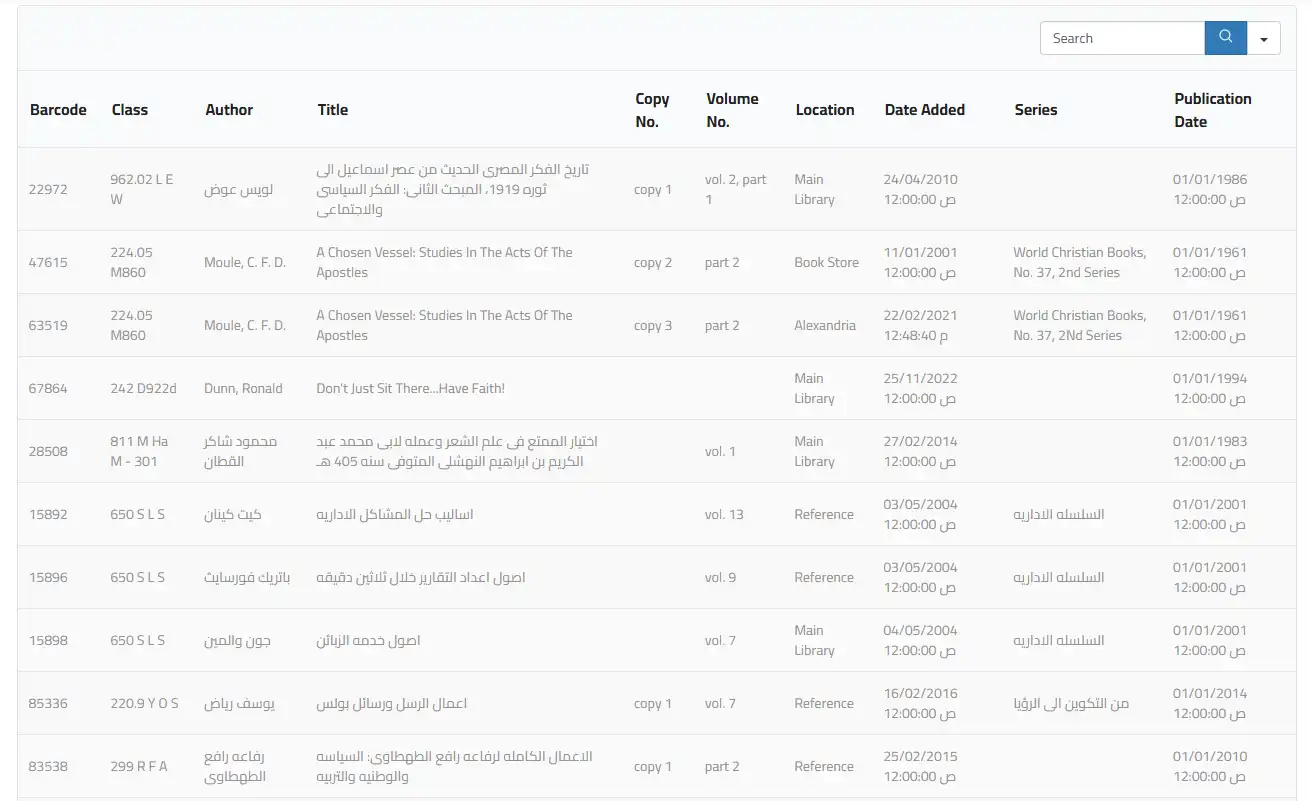The width and height of the screenshot is (1312, 801).
Task: Sort by the Class column header
Action: point(130,110)
